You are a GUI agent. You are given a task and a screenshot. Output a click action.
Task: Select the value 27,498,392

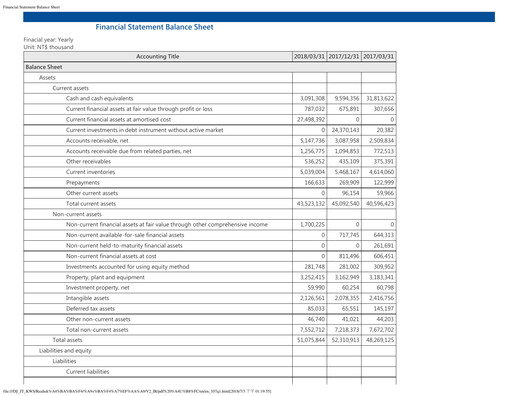311,119
